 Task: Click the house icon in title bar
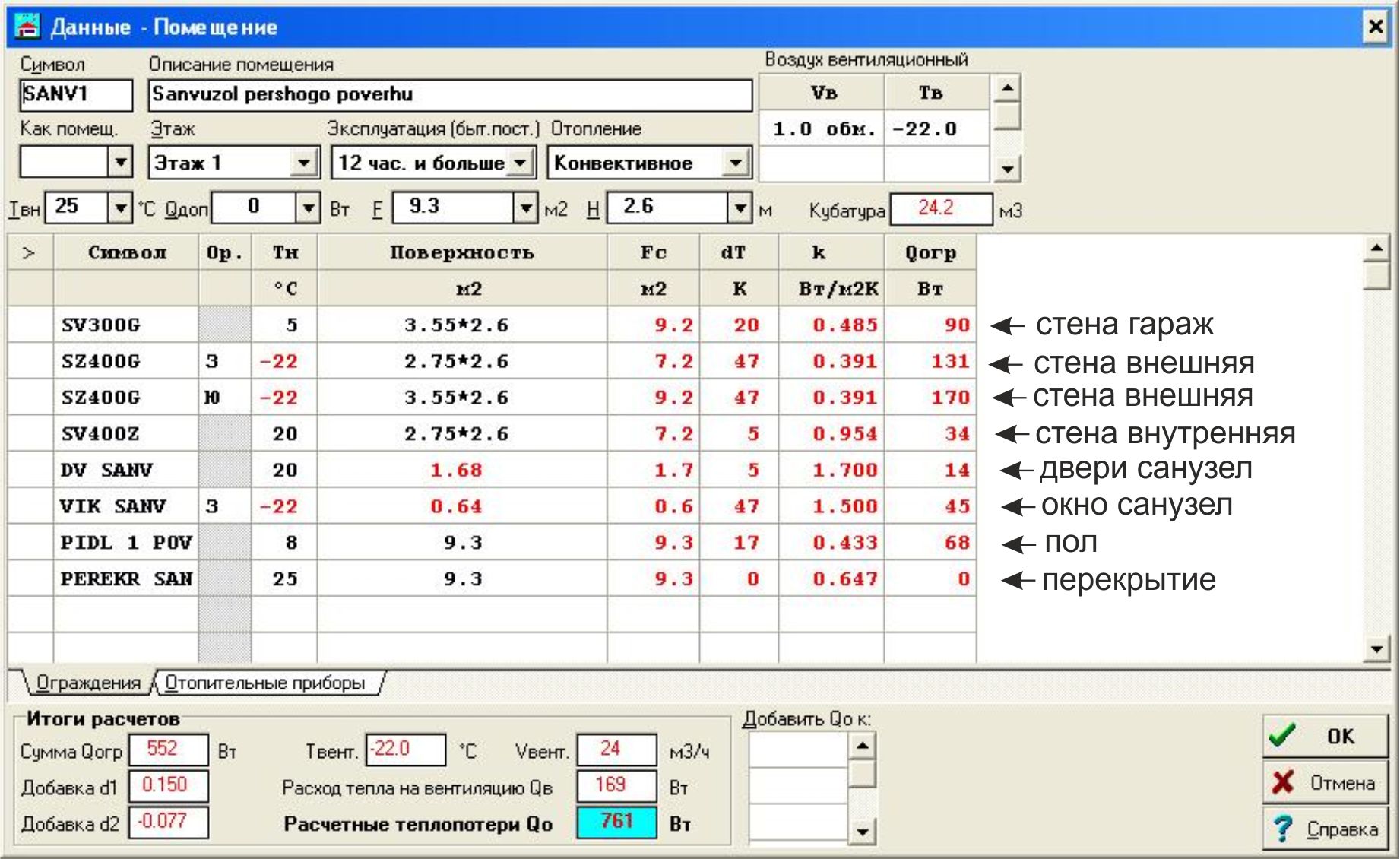pos(27,27)
